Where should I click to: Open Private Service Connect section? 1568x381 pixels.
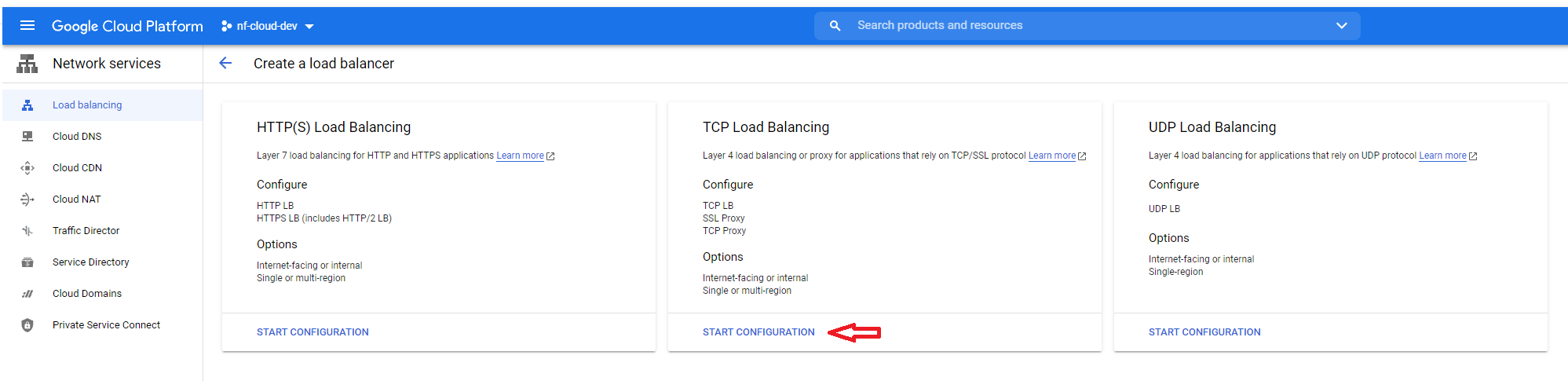[107, 325]
